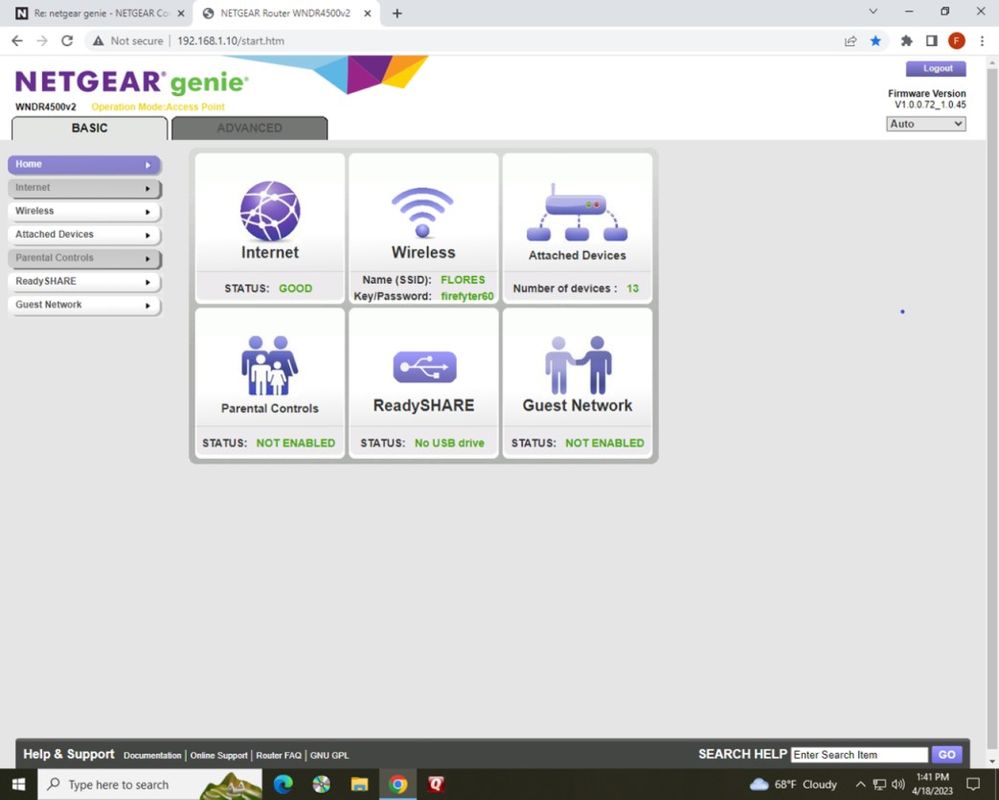999x800 pixels.
Task: Bookmark this page with the star icon
Action: point(874,41)
